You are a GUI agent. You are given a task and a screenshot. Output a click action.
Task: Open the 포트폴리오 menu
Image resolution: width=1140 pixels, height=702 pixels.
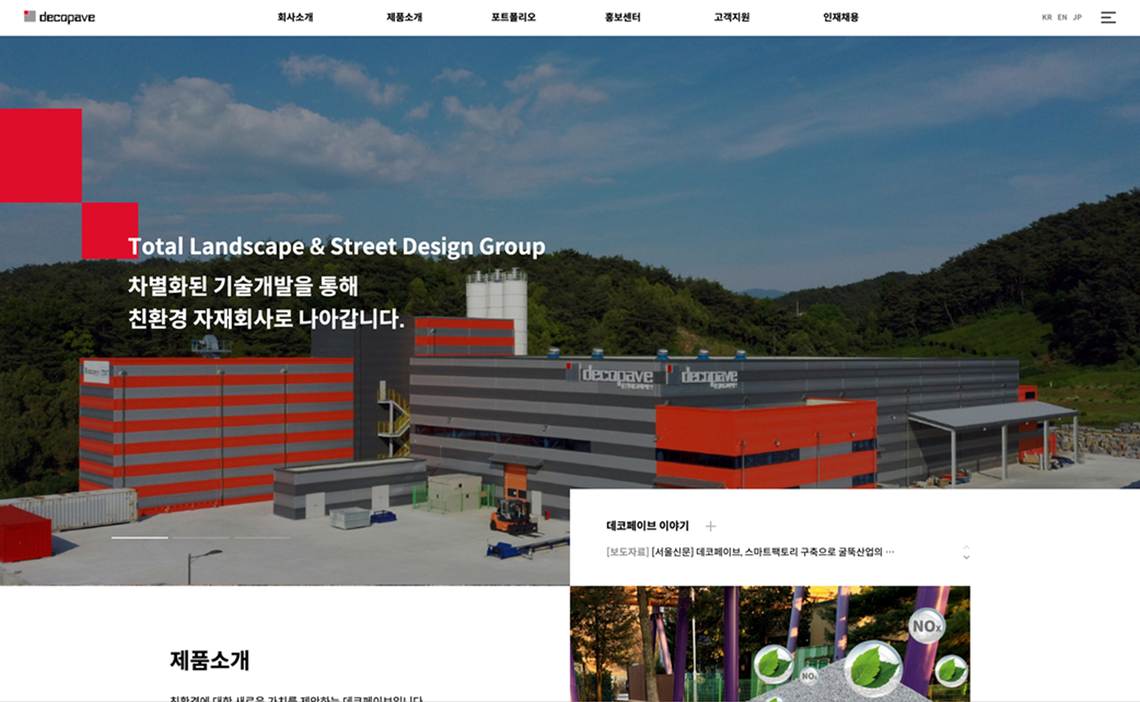[513, 17]
